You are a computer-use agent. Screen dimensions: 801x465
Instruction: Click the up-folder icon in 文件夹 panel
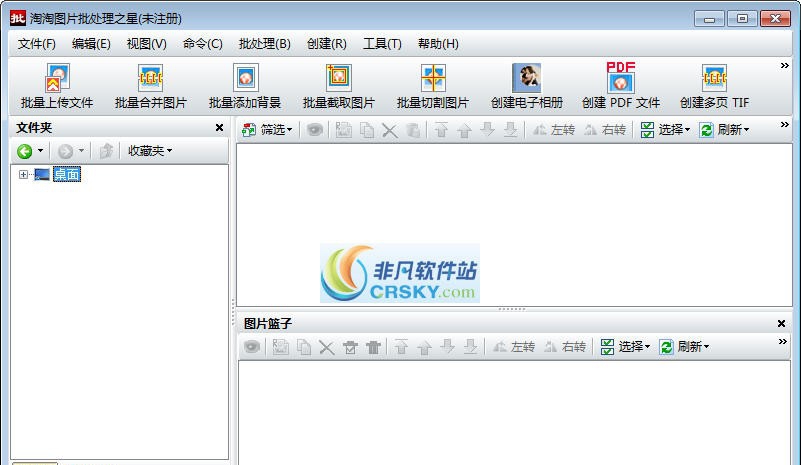point(106,151)
